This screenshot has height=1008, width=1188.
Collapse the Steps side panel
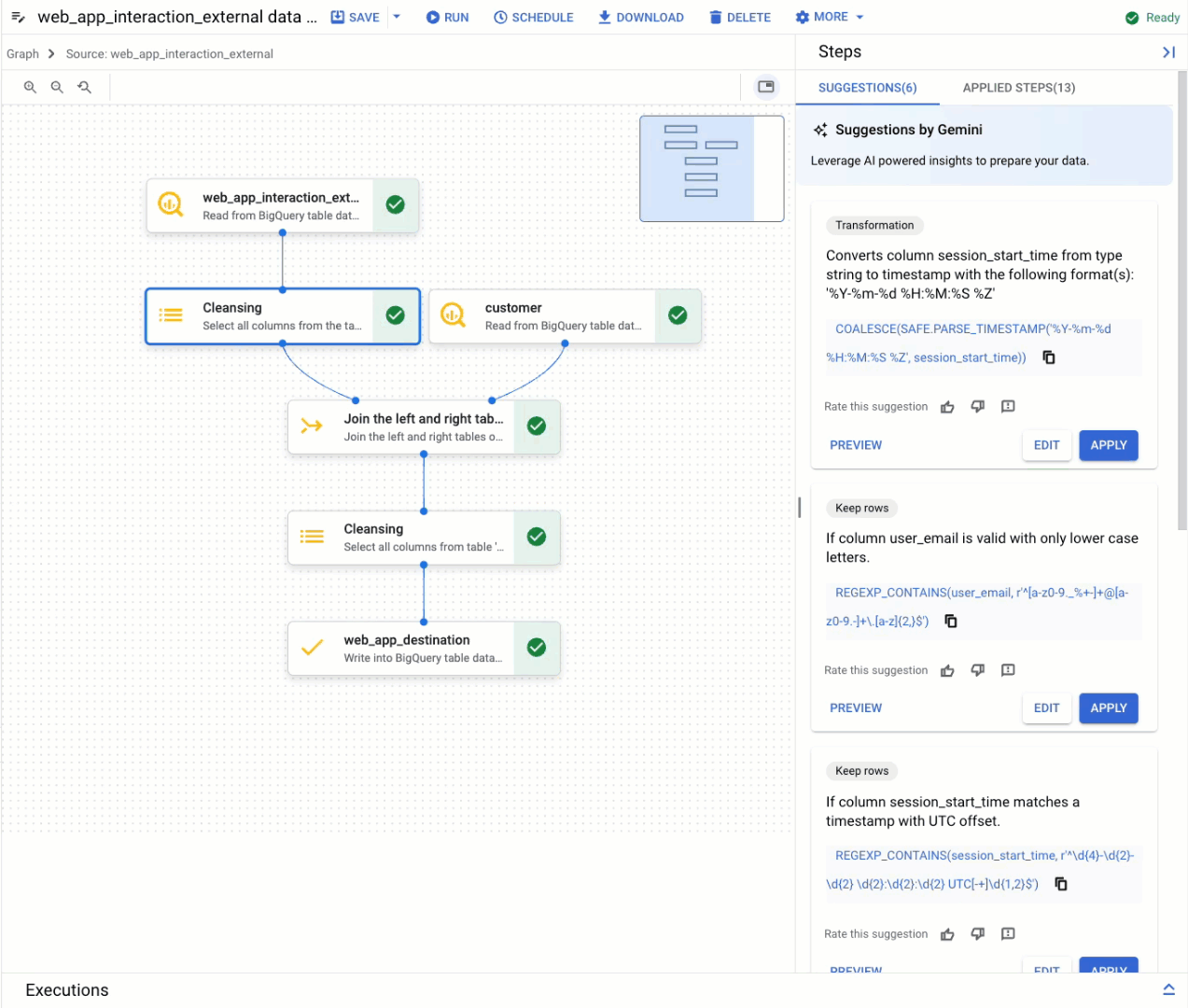pos(1167,52)
